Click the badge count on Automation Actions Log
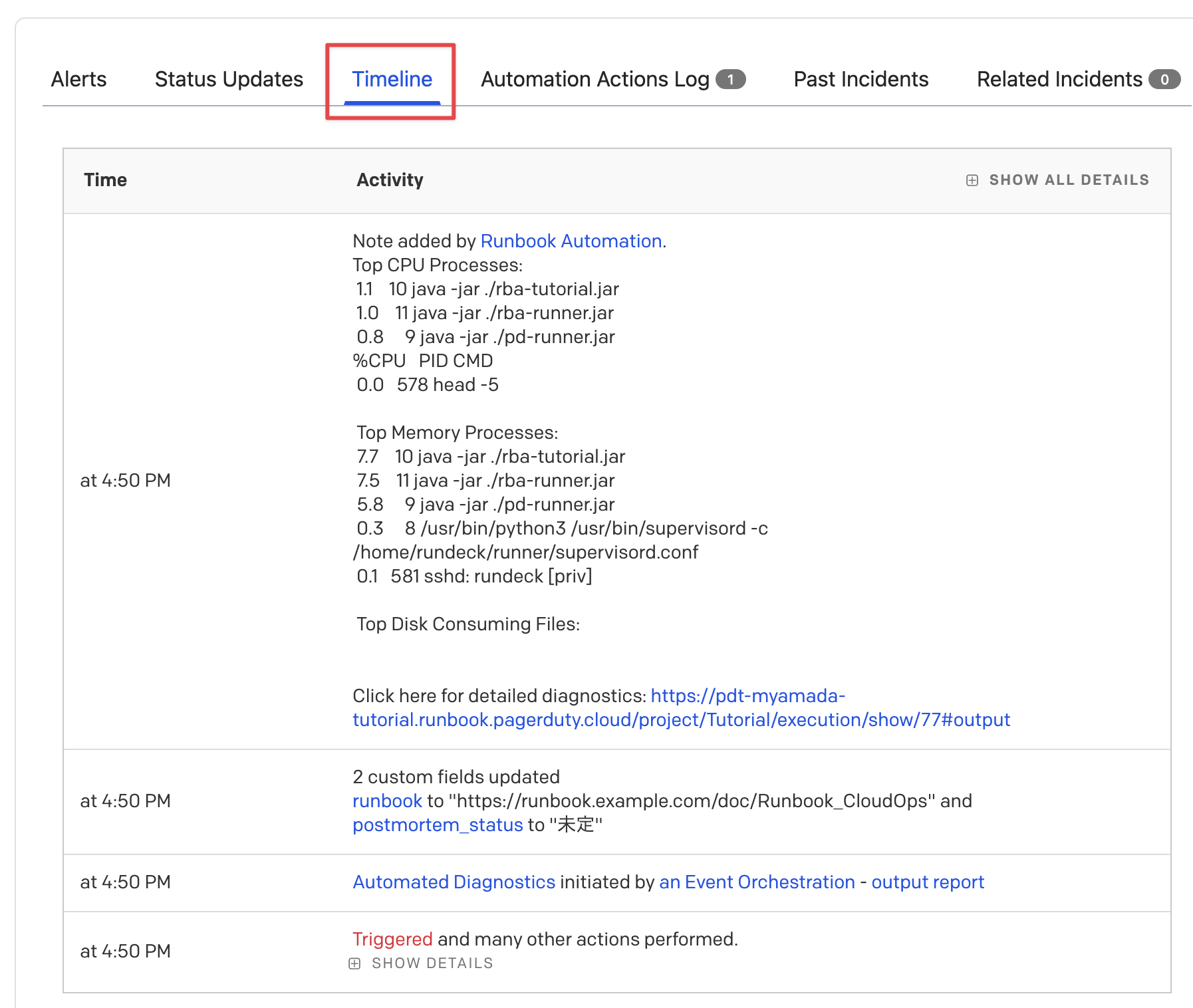The image size is (1193, 1008). click(x=730, y=79)
